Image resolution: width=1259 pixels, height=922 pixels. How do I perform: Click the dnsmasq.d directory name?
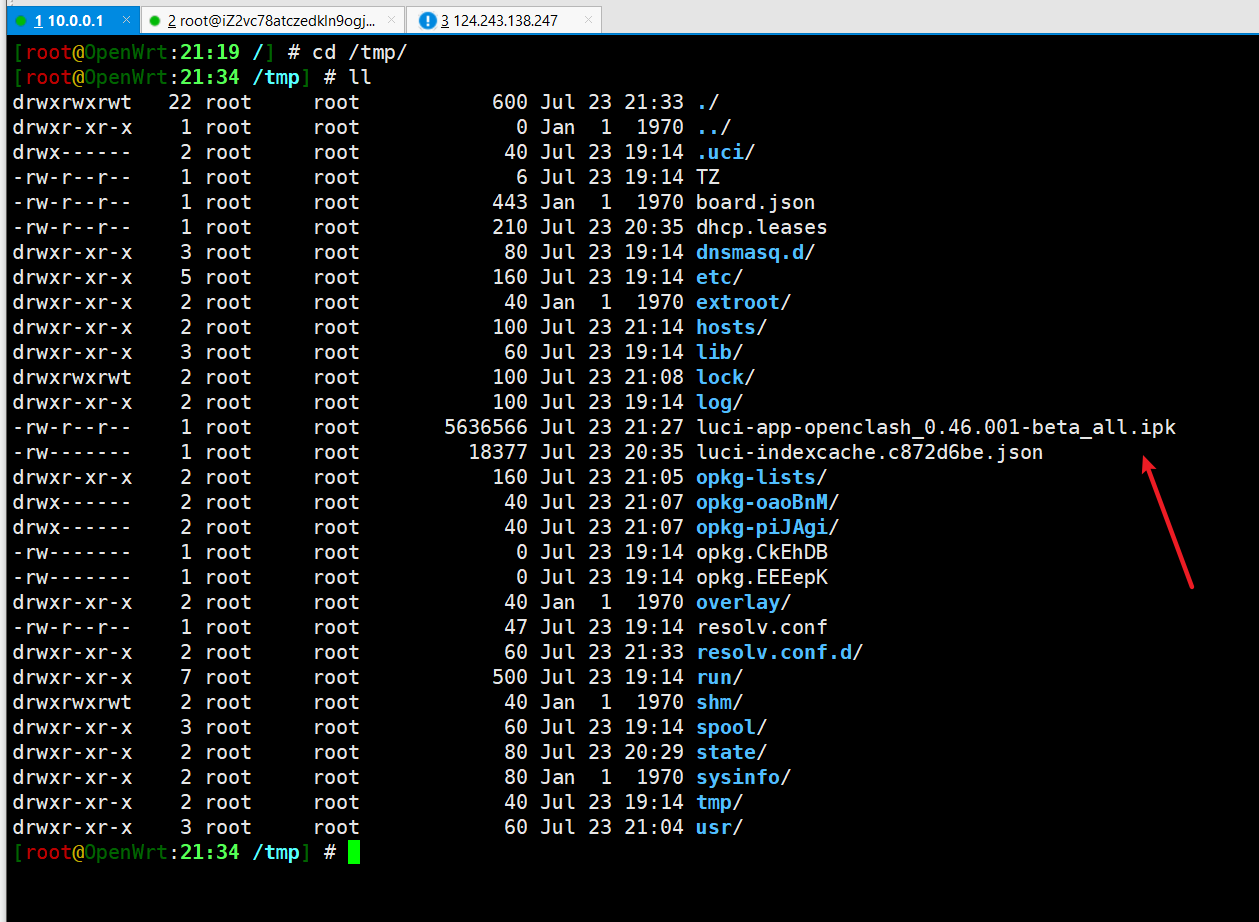(750, 252)
